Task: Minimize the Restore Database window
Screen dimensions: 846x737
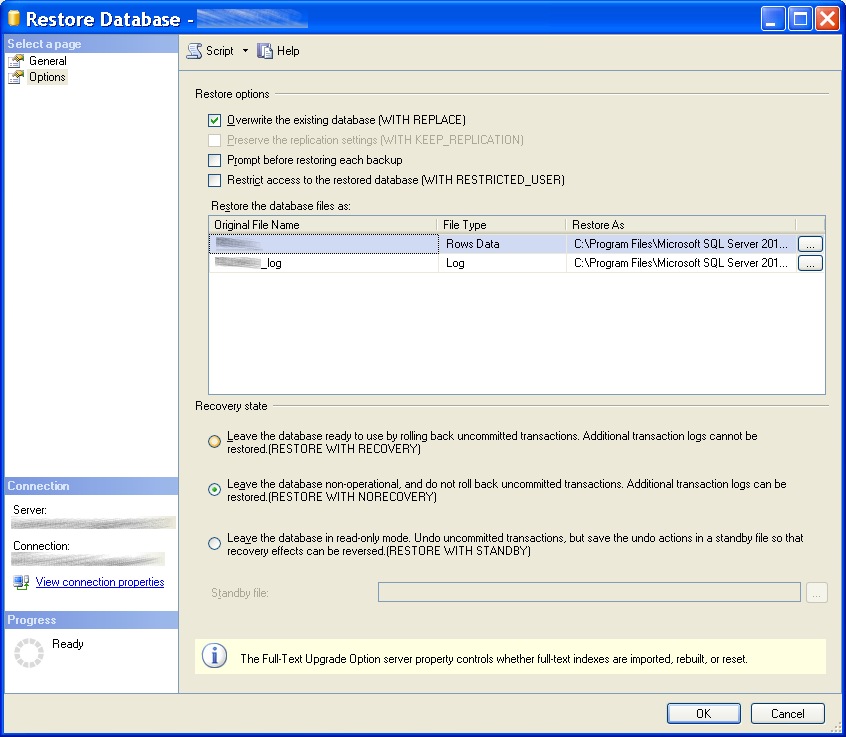Action: (x=773, y=19)
